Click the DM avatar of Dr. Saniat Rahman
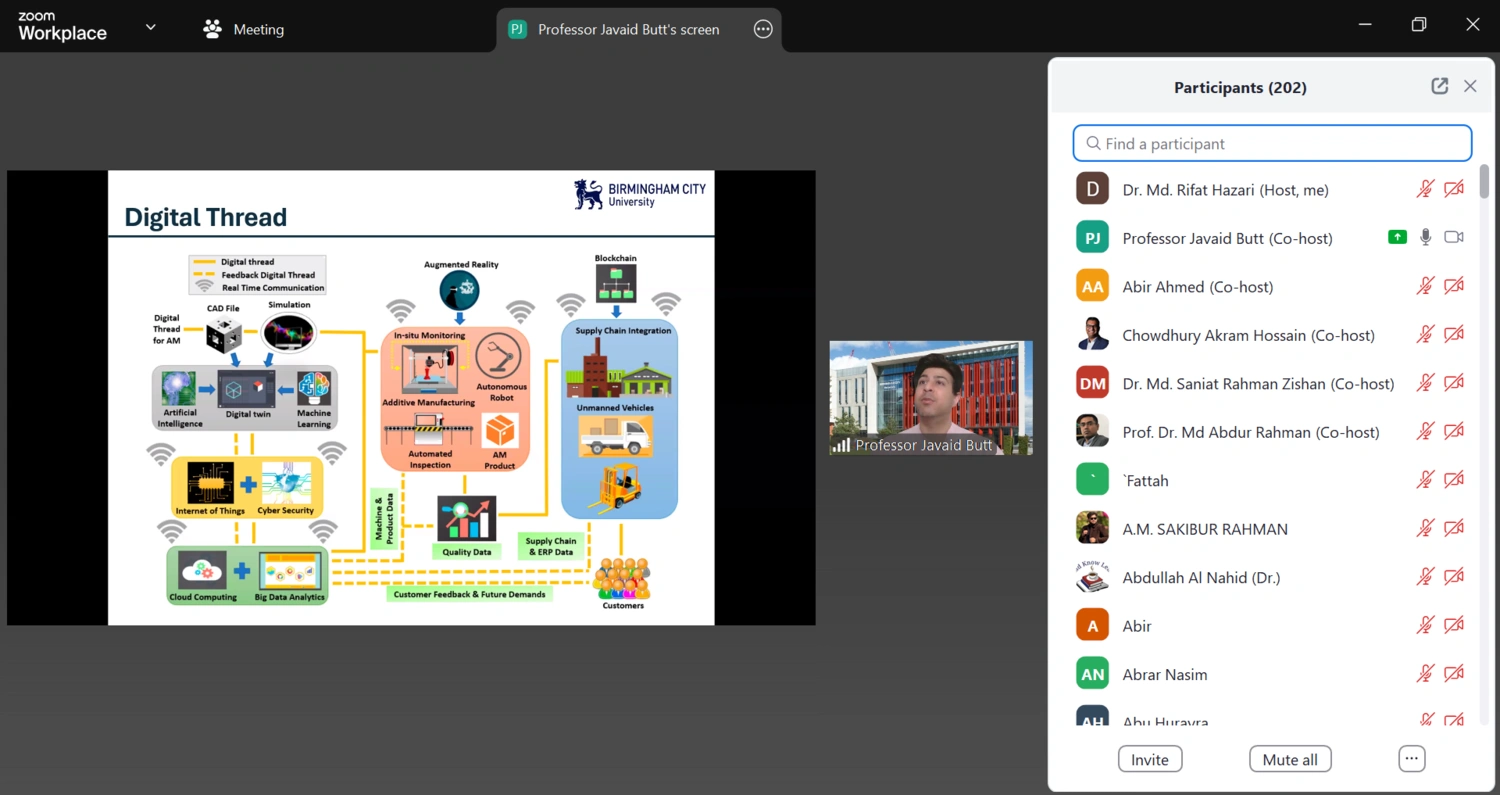This screenshot has height=795, width=1500. [1092, 383]
